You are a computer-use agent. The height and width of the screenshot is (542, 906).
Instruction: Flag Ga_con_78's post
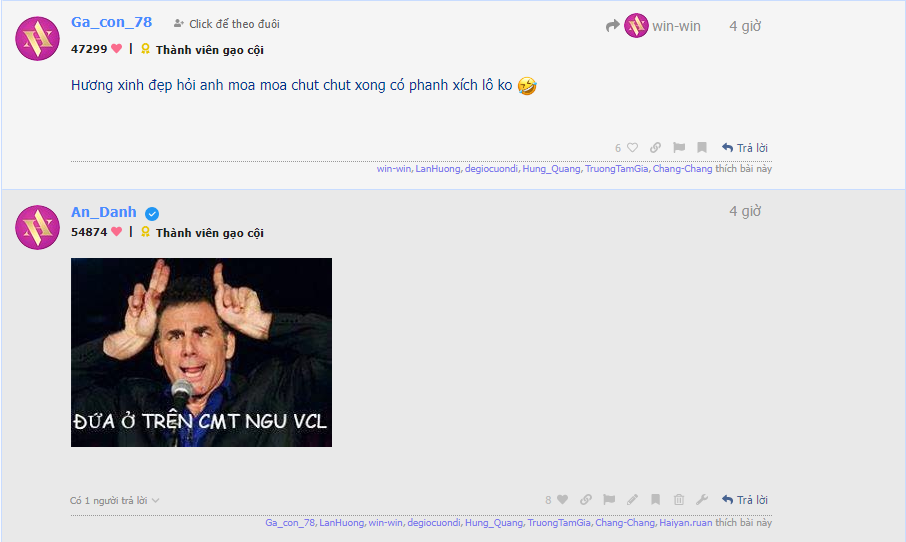[x=679, y=148]
